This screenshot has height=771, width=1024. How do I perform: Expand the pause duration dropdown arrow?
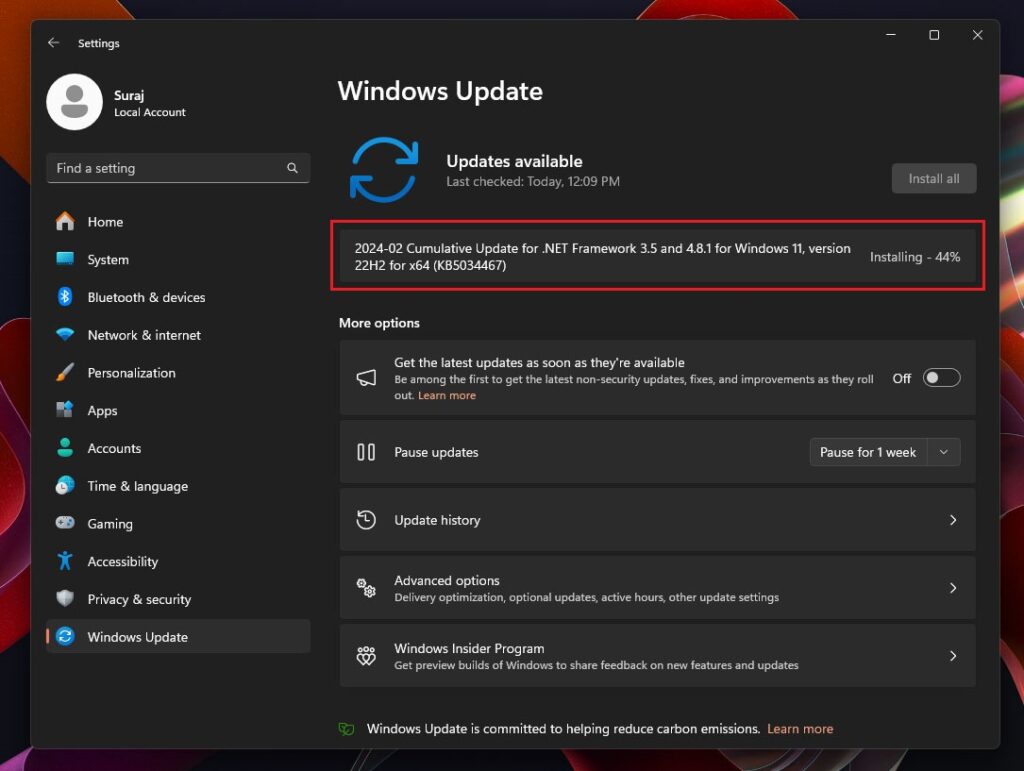pyautogui.click(x=944, y=452)
